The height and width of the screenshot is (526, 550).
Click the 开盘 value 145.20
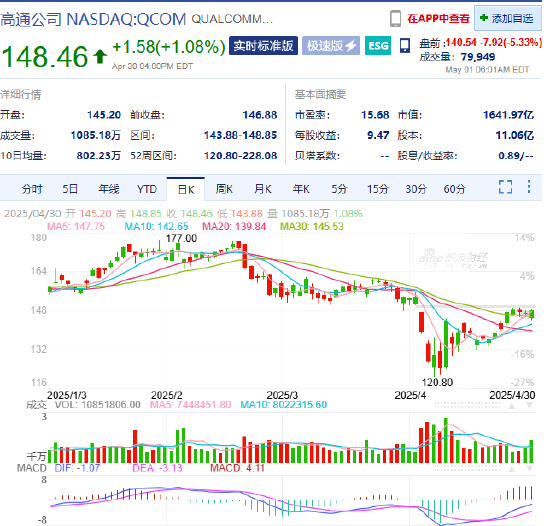[x=104, y=115]
